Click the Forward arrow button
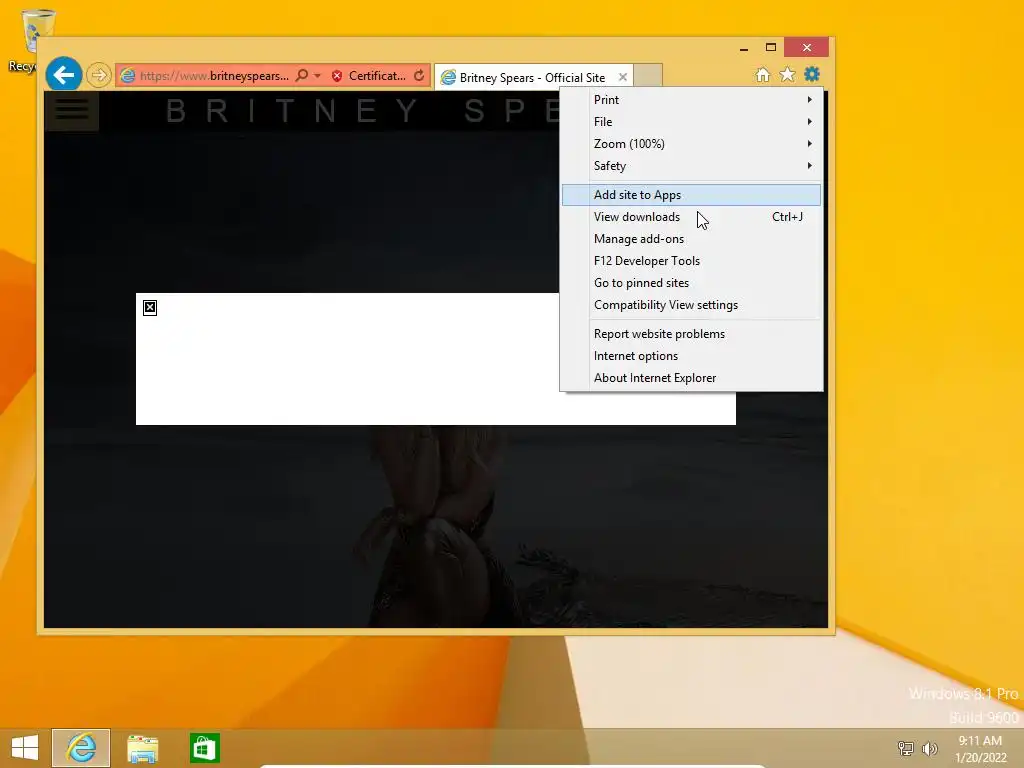 99,75
